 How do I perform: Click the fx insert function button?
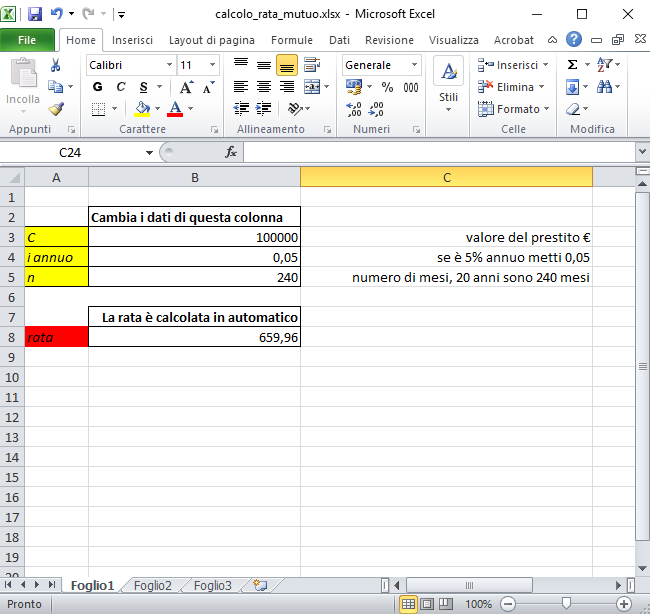231,152
